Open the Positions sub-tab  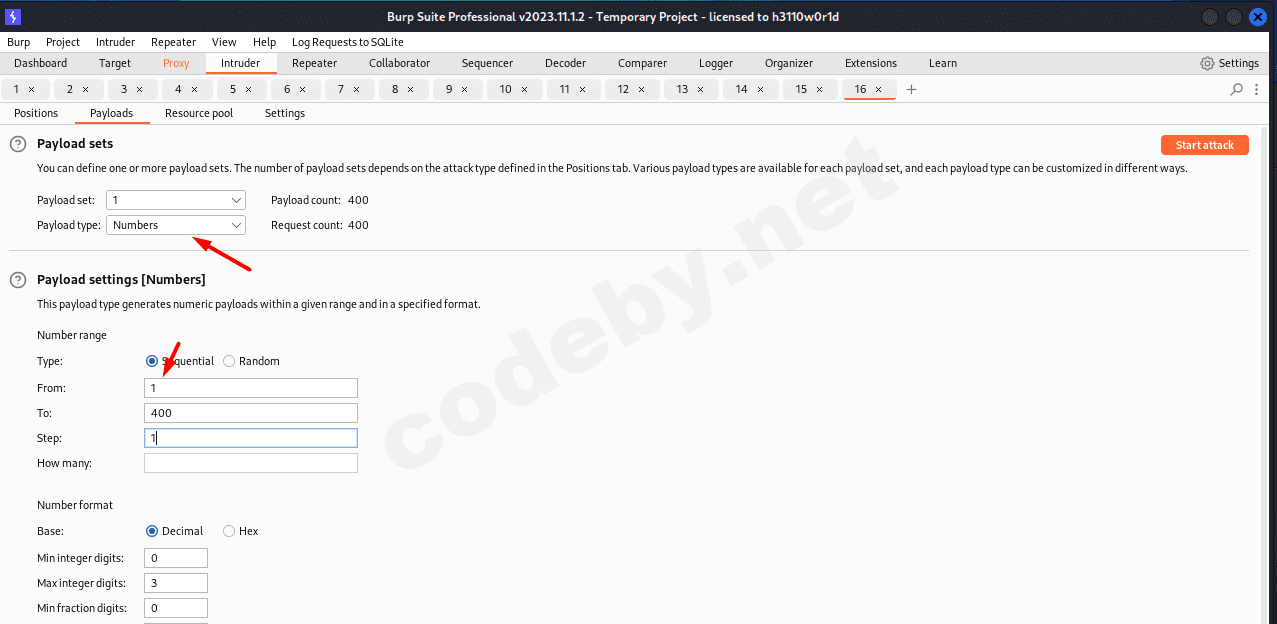click(36, 113)
